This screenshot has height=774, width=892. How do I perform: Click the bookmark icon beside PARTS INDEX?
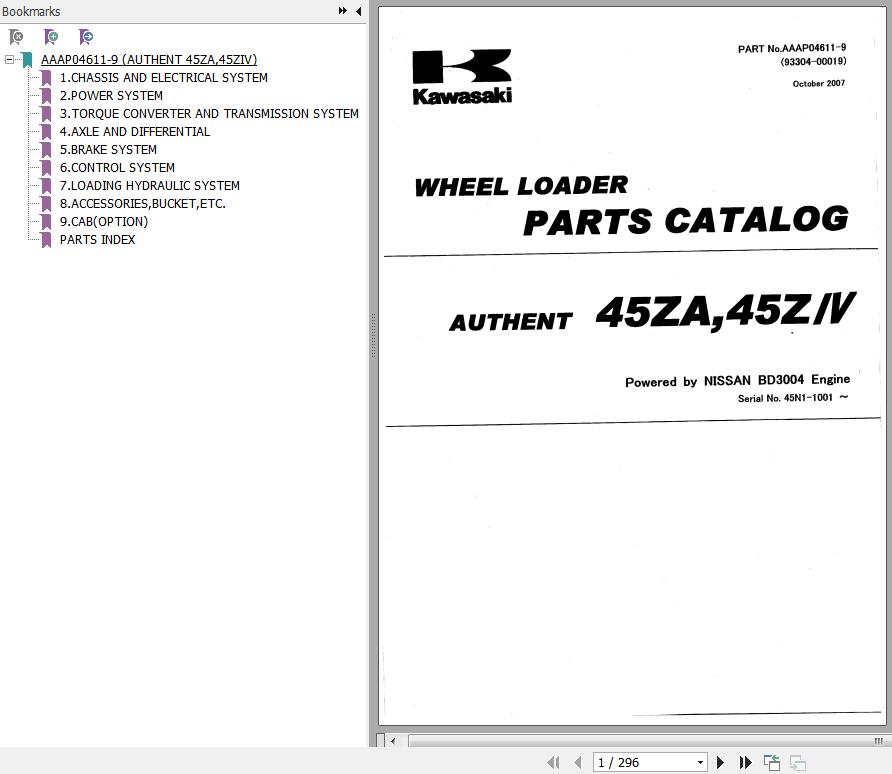pos(47,240)
